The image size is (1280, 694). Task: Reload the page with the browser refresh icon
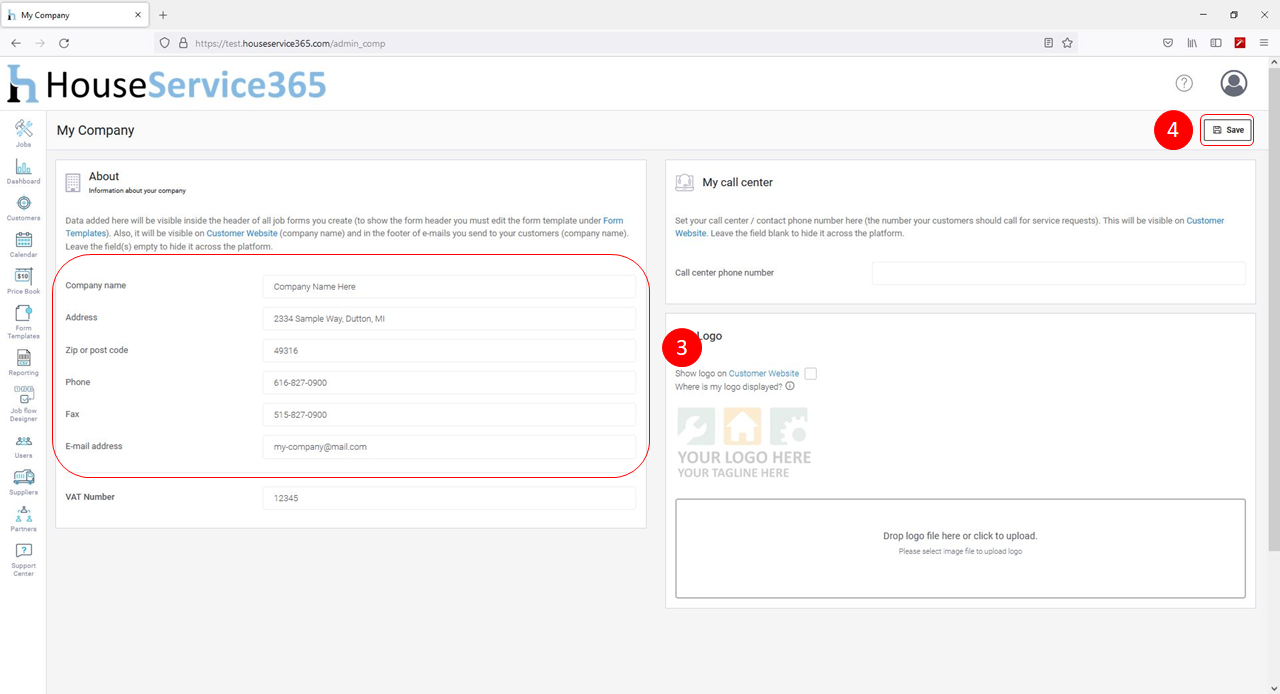point(64,43)
